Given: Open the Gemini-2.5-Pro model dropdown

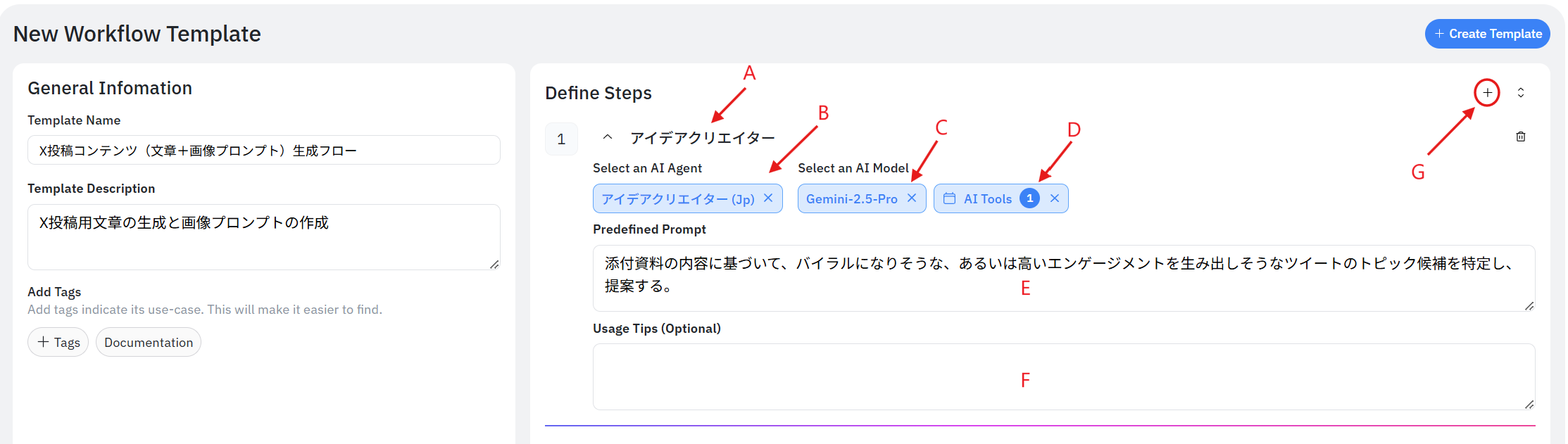Looking at the screenshot, I should (x=851, y=199).
